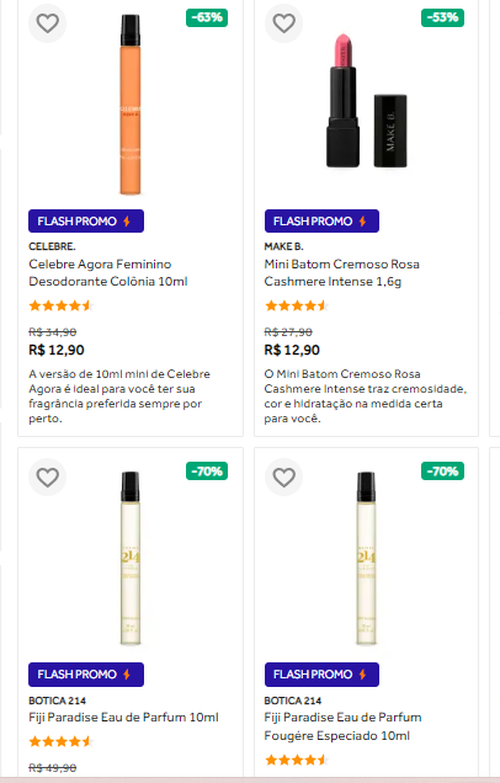Image resolution: width=500 pixels, height=783 pixels.
Task: Click FLASH PROMO tag on Fougére Especiado
Action: pos(322,675)
